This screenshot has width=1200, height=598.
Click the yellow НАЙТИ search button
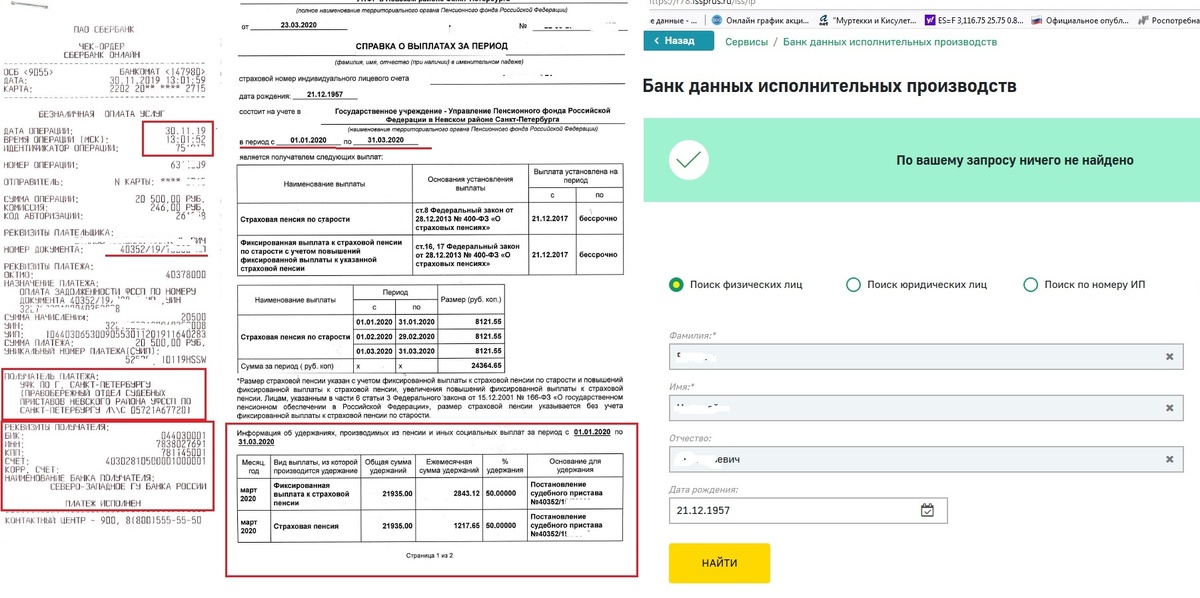click(x=719, y=563)
